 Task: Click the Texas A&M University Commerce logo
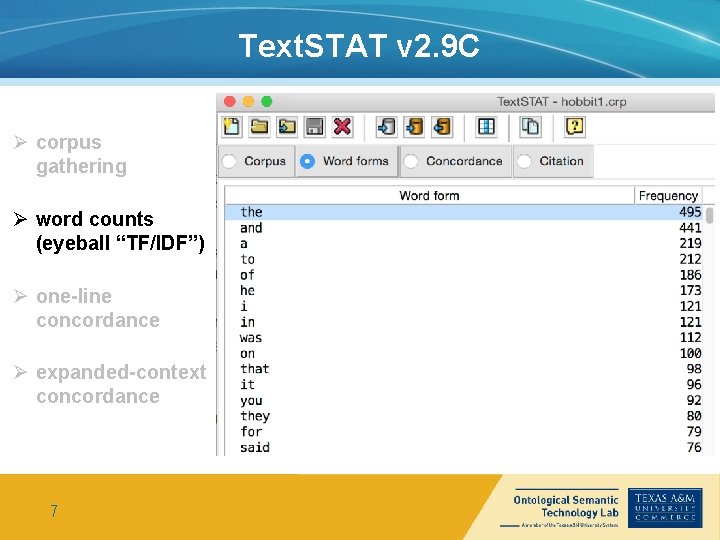pos(665,508)
